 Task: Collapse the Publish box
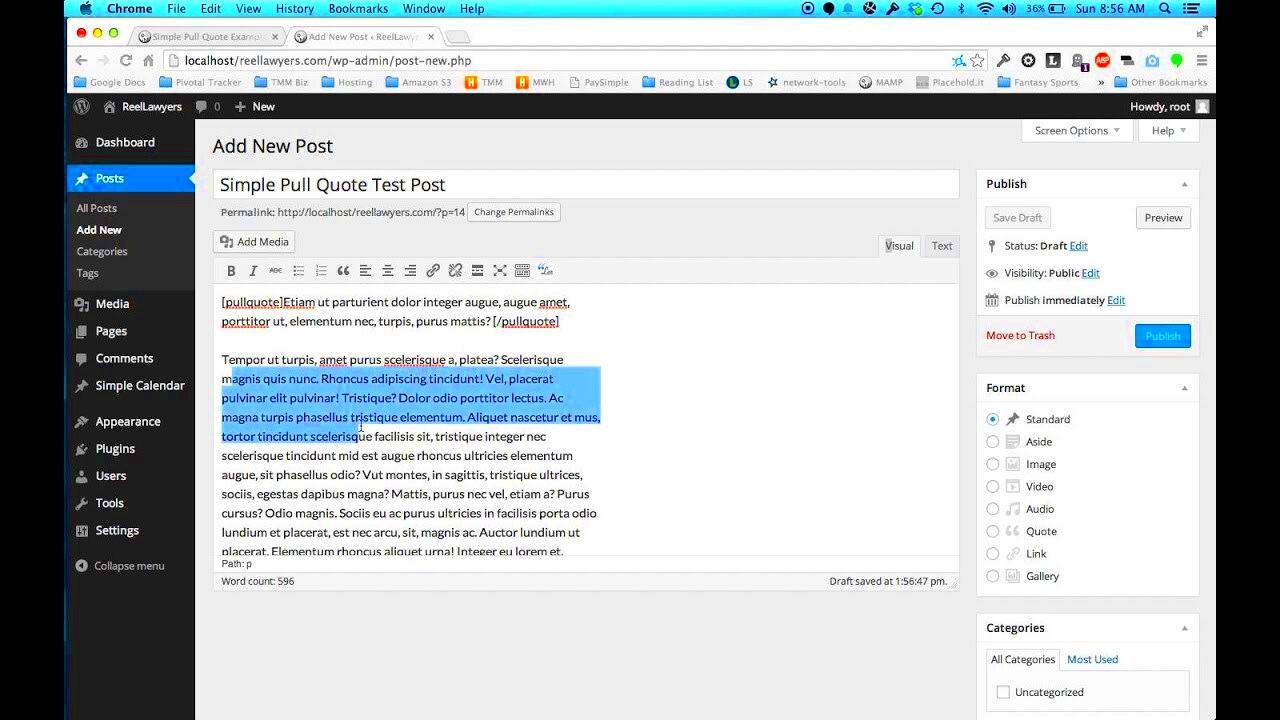pyautogui.click(x=1184, y=184)
